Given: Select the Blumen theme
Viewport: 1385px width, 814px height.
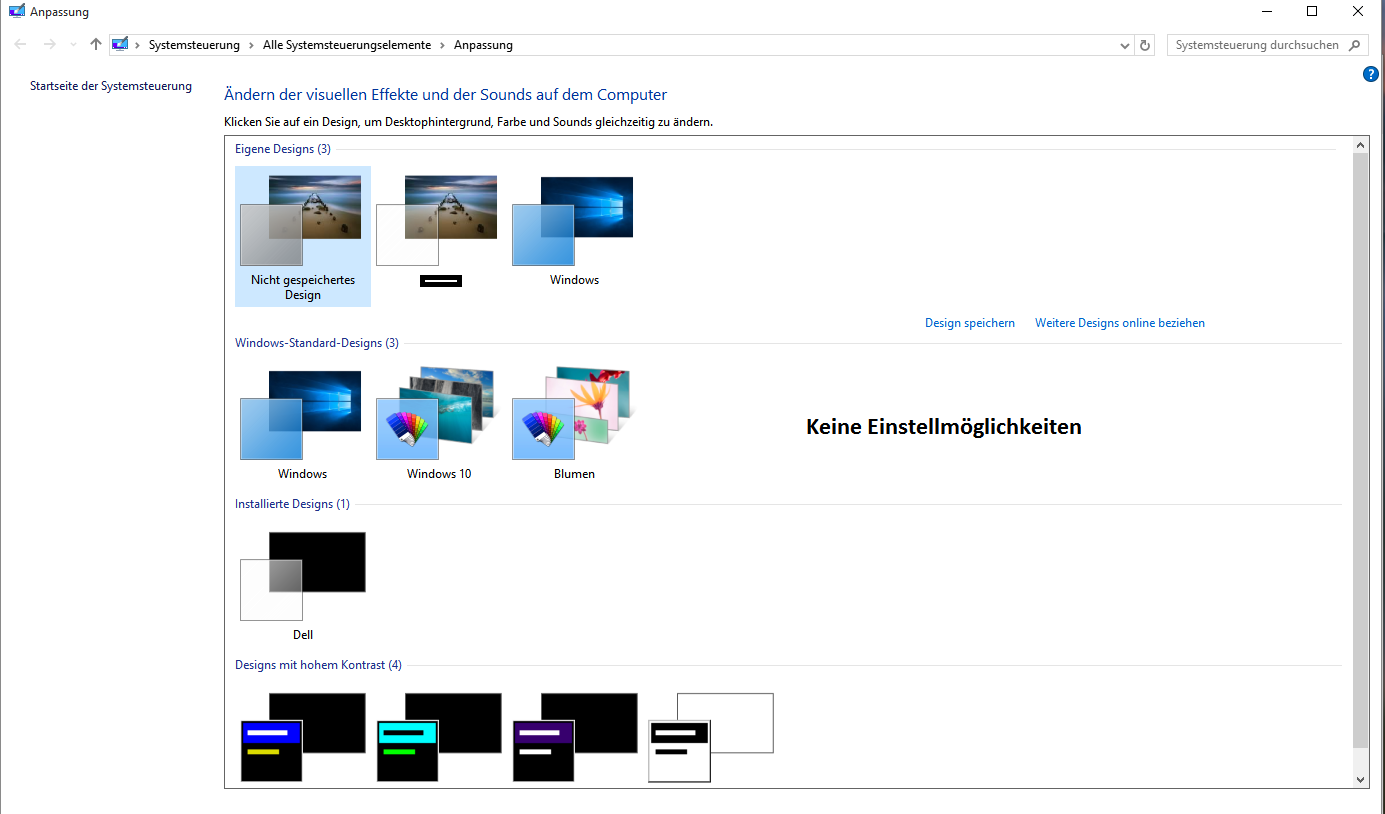Looking at the screenshot, I should click(574, 422).
